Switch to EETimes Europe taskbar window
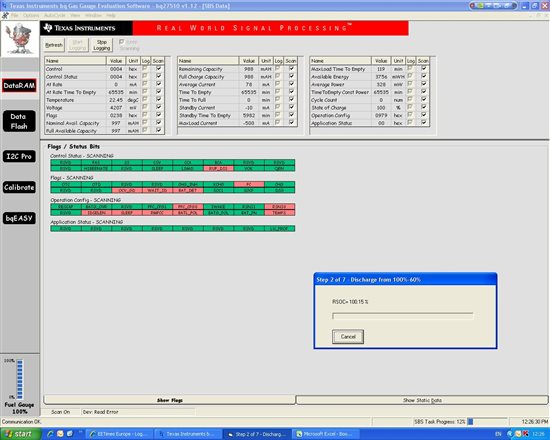The width and height of the screenshot is (550, 440). (120, 434)
